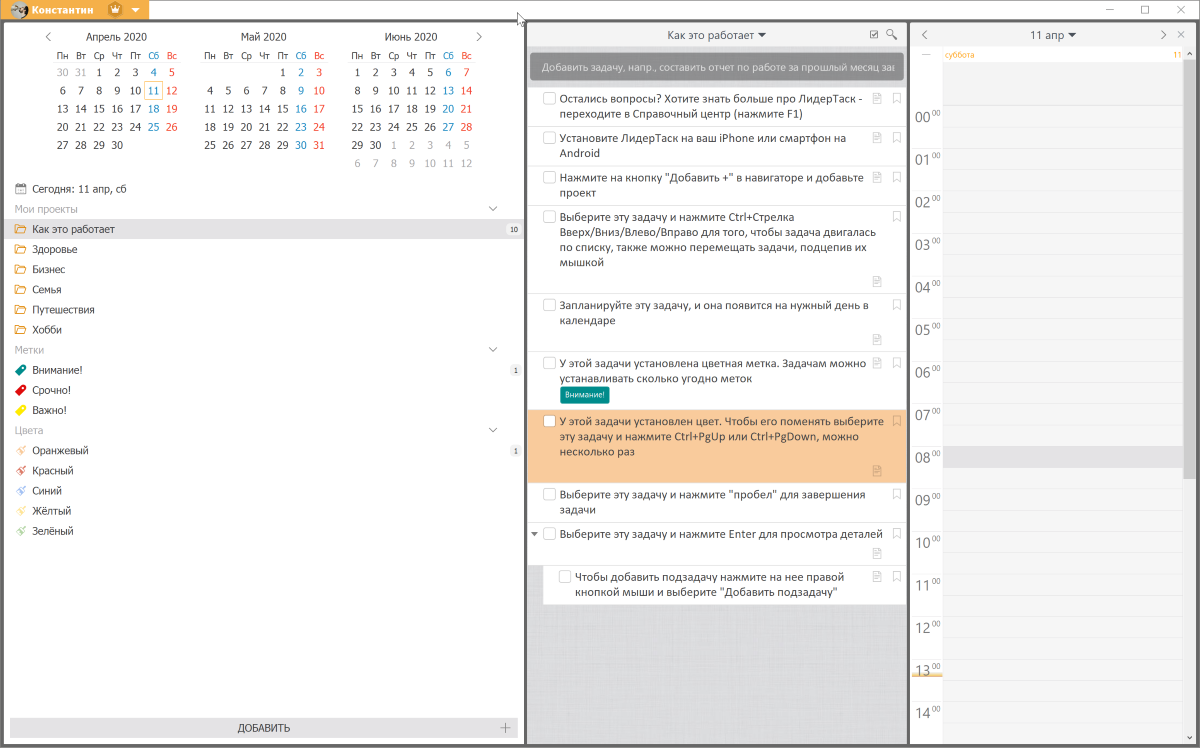The image size is (1200, 748).
Task: Collapse the Мои проекты section
Action: pyautogui.click(x=492, y=209)
